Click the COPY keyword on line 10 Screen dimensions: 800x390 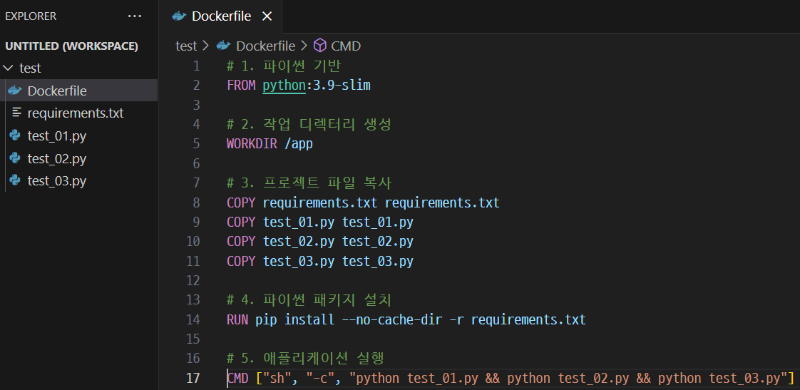tap(241, 241)
